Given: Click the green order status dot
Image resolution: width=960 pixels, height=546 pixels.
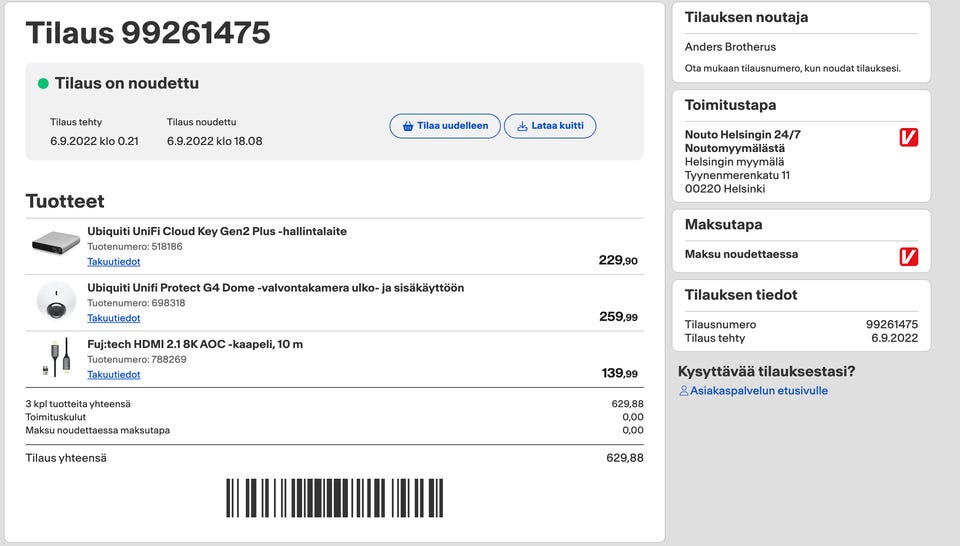Looking at the screenshot, I should click(x=43, y=84).
